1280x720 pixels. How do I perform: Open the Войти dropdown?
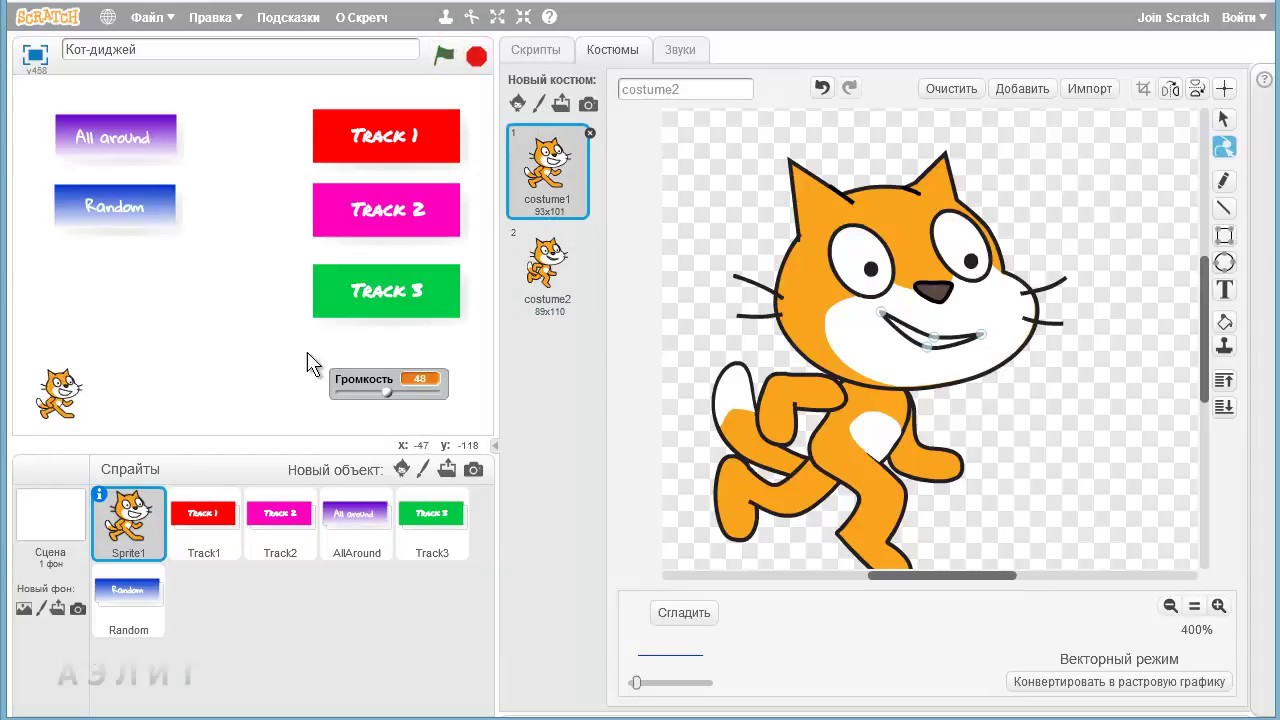click(x=1245, y=17)
